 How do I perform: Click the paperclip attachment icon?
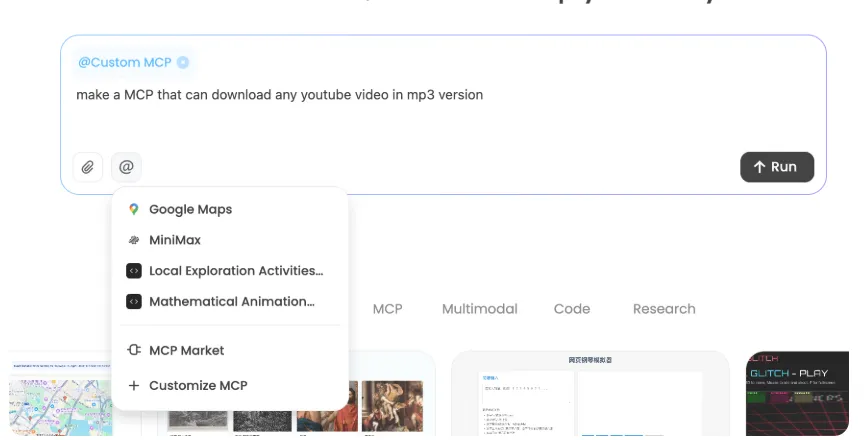coord(88,167)
